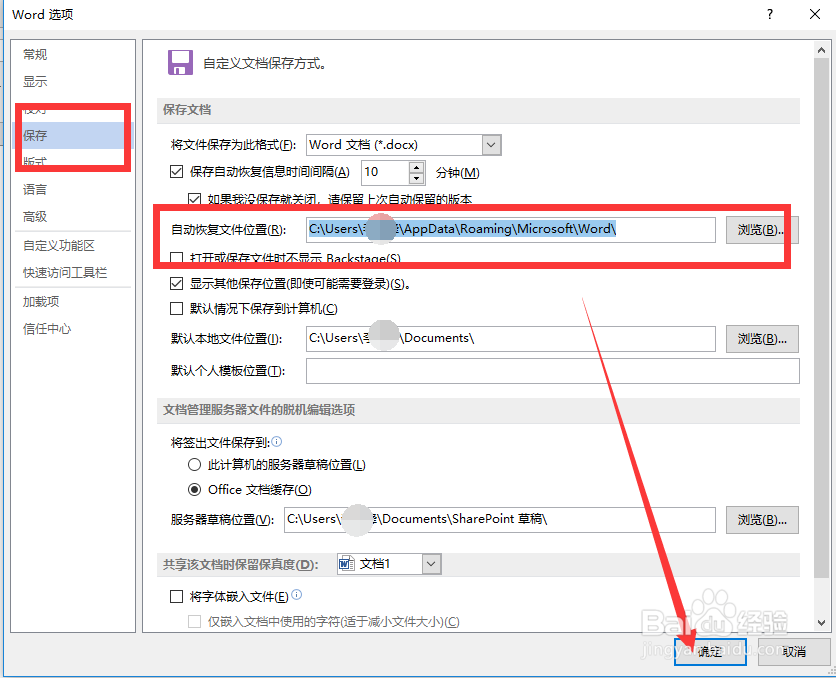Toggle 如果我没保存就关闭 keep last version checkbox
This screenshot has height=678, width=836.
pos(195,199)
